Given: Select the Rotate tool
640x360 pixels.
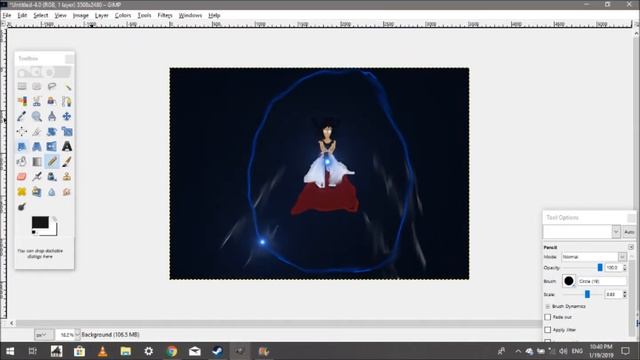Looking at the screenshot, I should pos(52,131).
